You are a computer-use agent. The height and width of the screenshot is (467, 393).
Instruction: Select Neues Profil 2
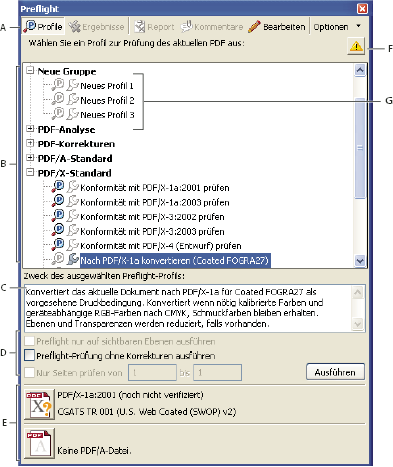[x=107, y=100]
